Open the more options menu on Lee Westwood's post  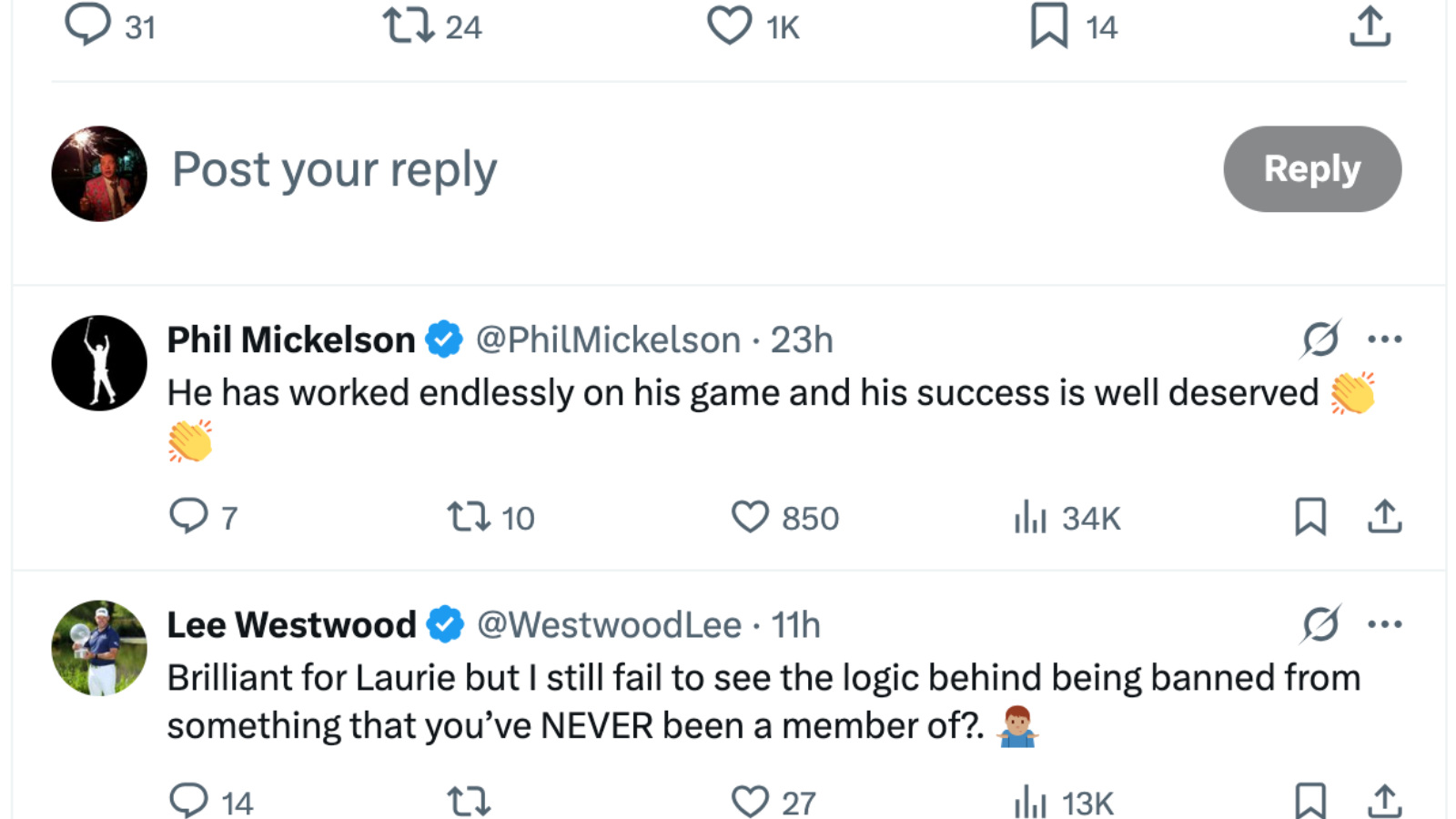(1385, 624)
